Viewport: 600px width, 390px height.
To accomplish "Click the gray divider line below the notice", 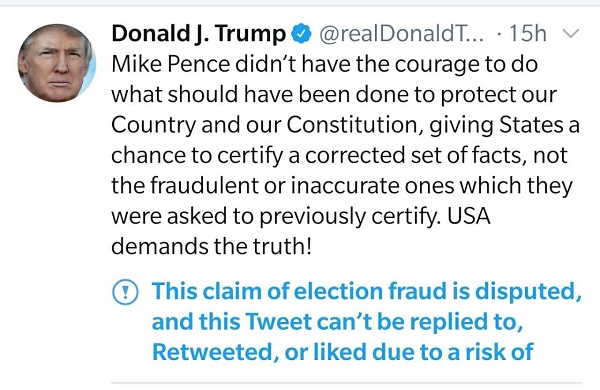I will pos(346,382).
